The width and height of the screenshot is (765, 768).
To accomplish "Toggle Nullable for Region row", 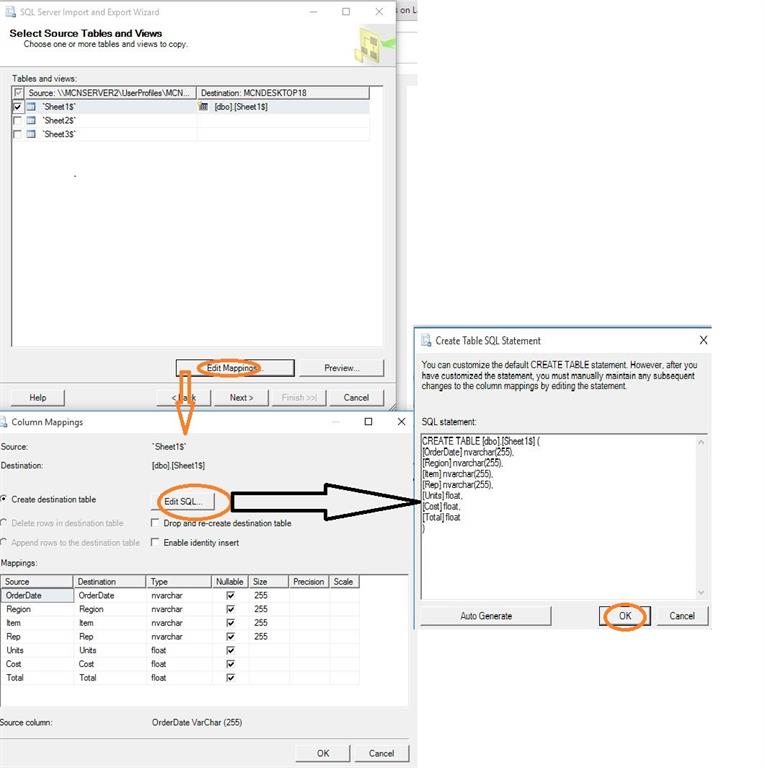I will [x=230, y=609].
